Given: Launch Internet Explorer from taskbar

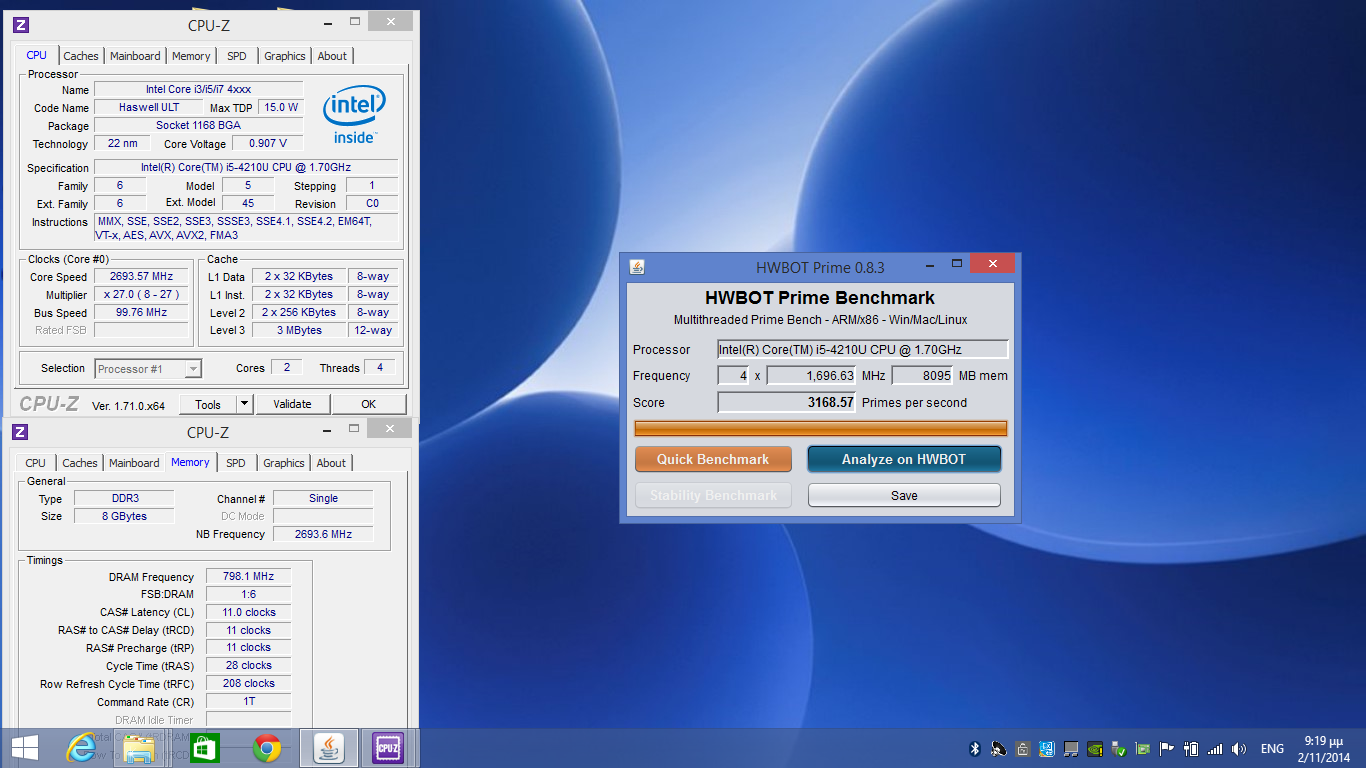Looking at the screenshot, I should click(81, 748).
